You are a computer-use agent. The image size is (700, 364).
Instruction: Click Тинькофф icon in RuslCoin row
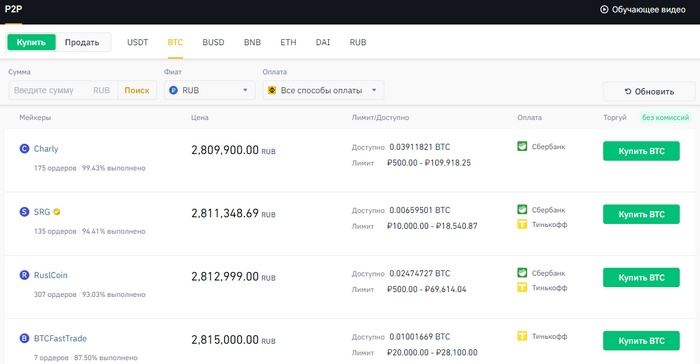(522, 287)
